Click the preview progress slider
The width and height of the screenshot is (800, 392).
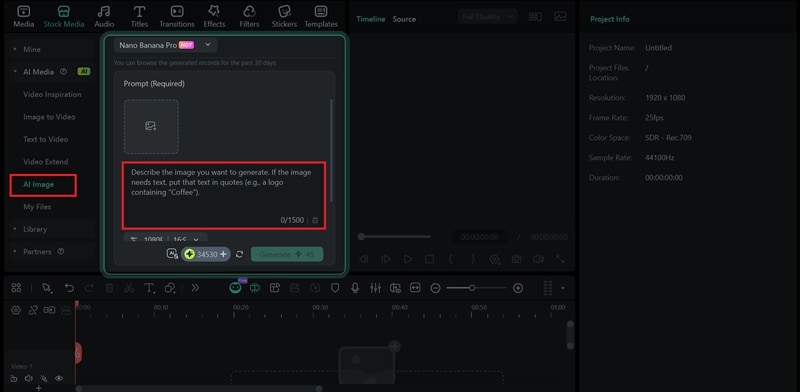tap(394, 236)
